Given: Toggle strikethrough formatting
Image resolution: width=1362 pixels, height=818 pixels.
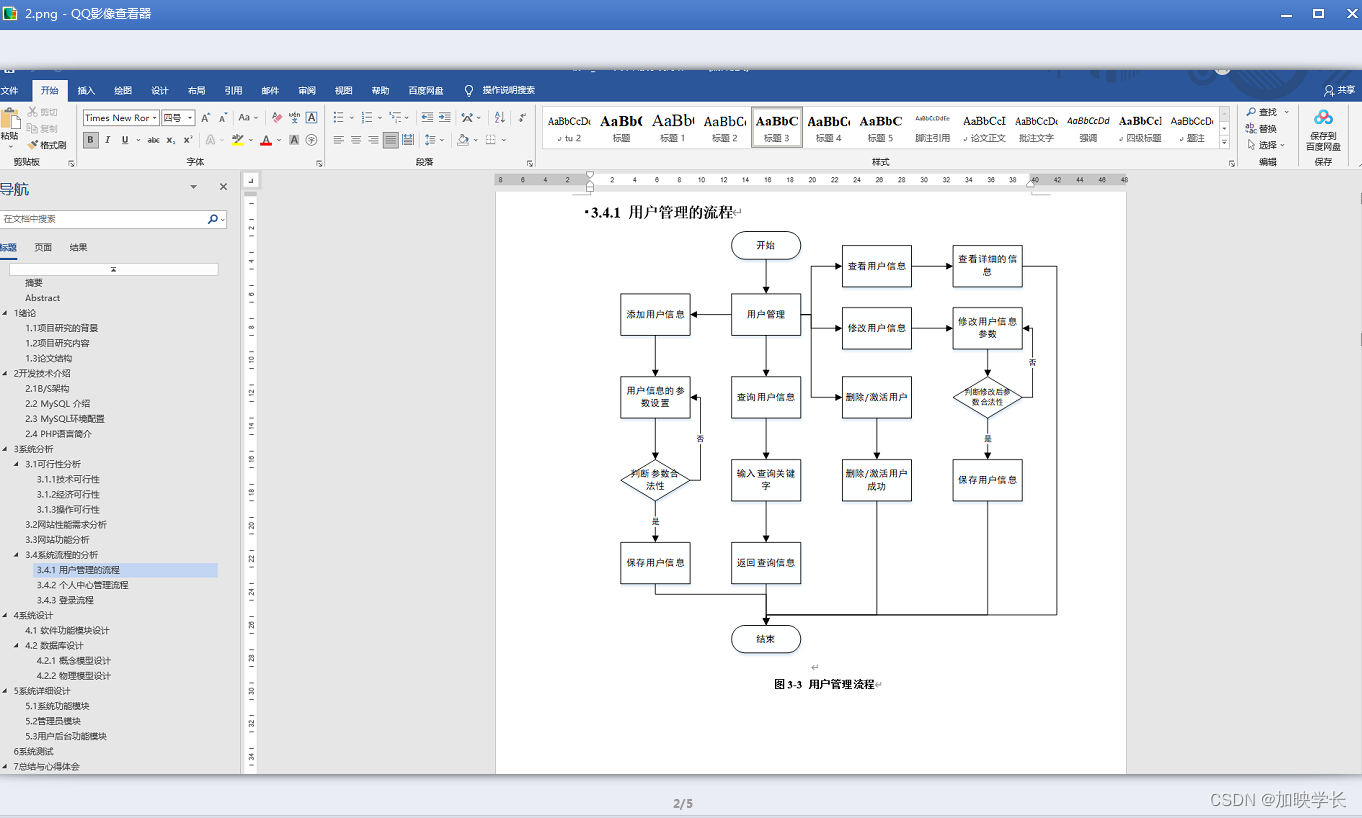Looking at the screenshot, I should 154,139.
